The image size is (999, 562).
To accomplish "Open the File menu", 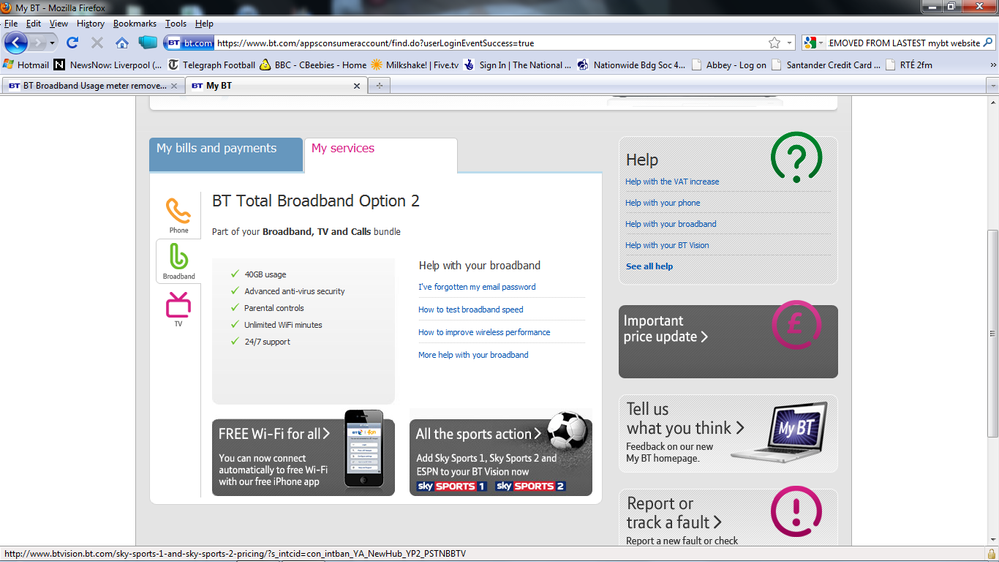I will pyautogui.click(x=11, y=24).
